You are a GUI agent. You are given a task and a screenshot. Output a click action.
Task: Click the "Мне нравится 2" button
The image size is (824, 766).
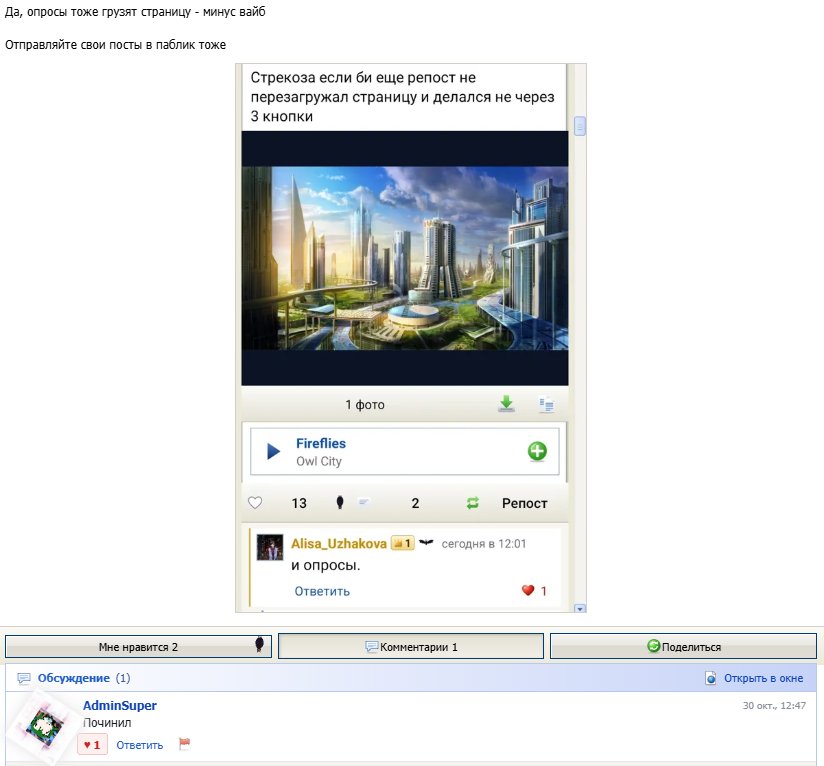click(138, 647)
